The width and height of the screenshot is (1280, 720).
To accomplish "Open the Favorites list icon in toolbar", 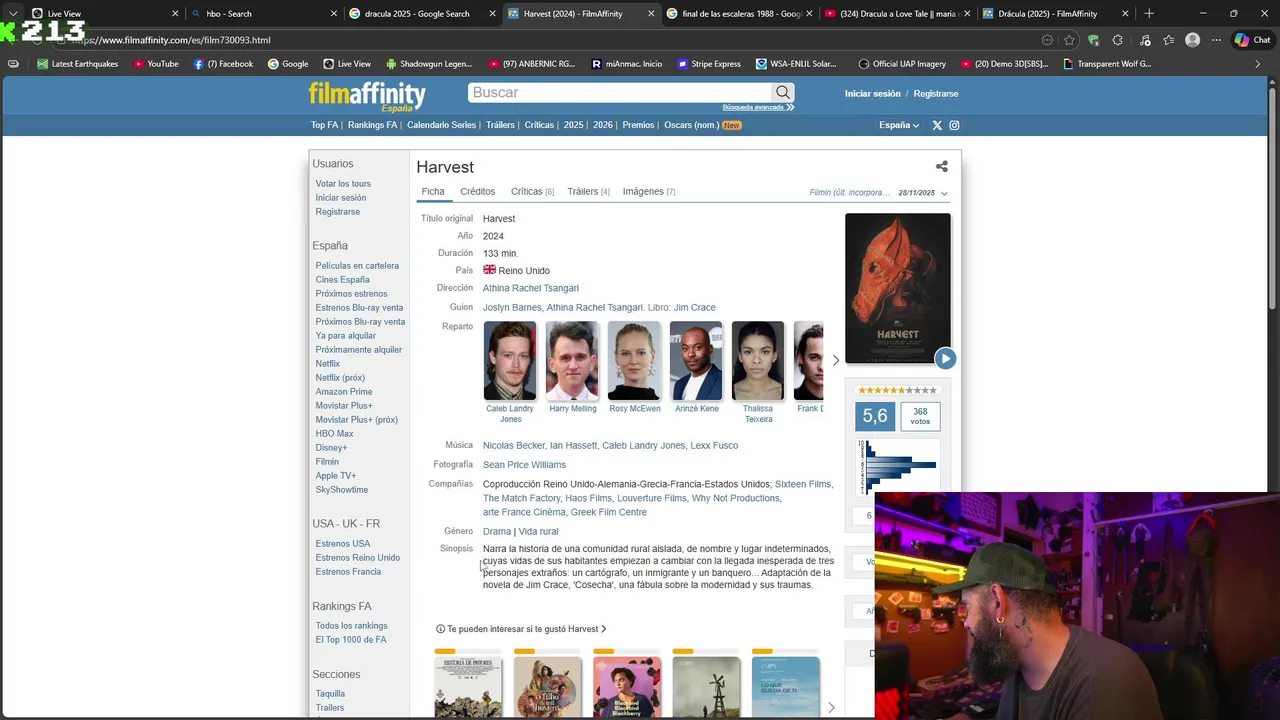I will (x=1168, y=40).
